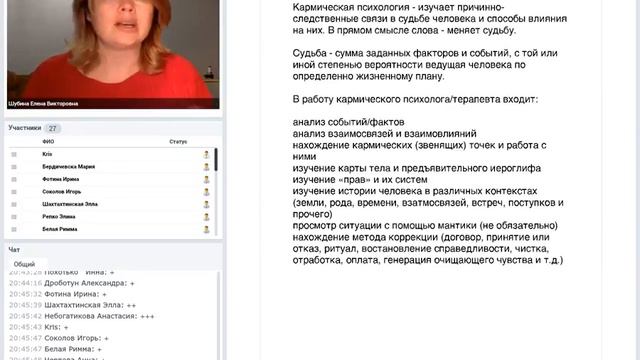Click the Статус column header
Viewport: 640px width, 360px height.
point(178,142)
